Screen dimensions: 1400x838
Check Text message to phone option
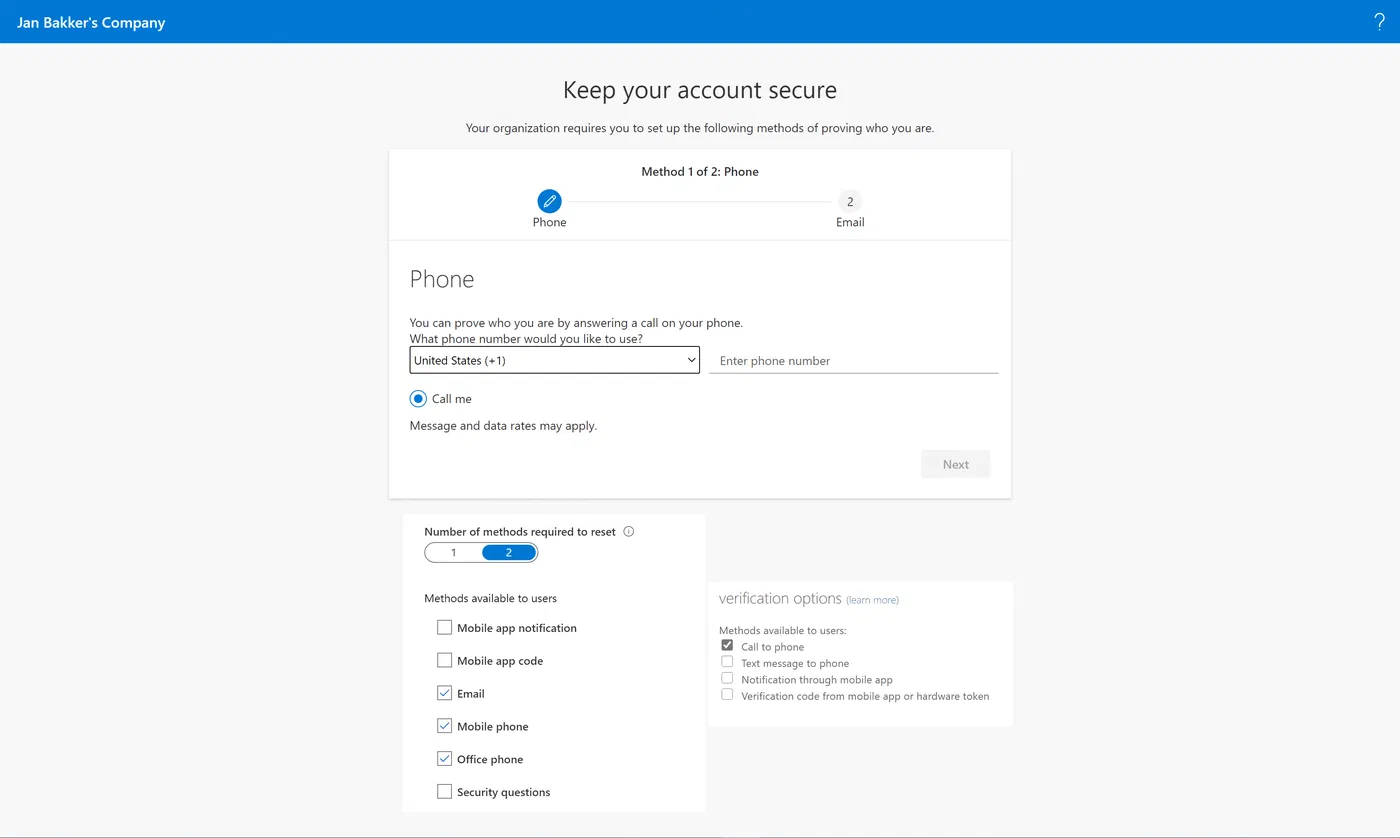727,662
